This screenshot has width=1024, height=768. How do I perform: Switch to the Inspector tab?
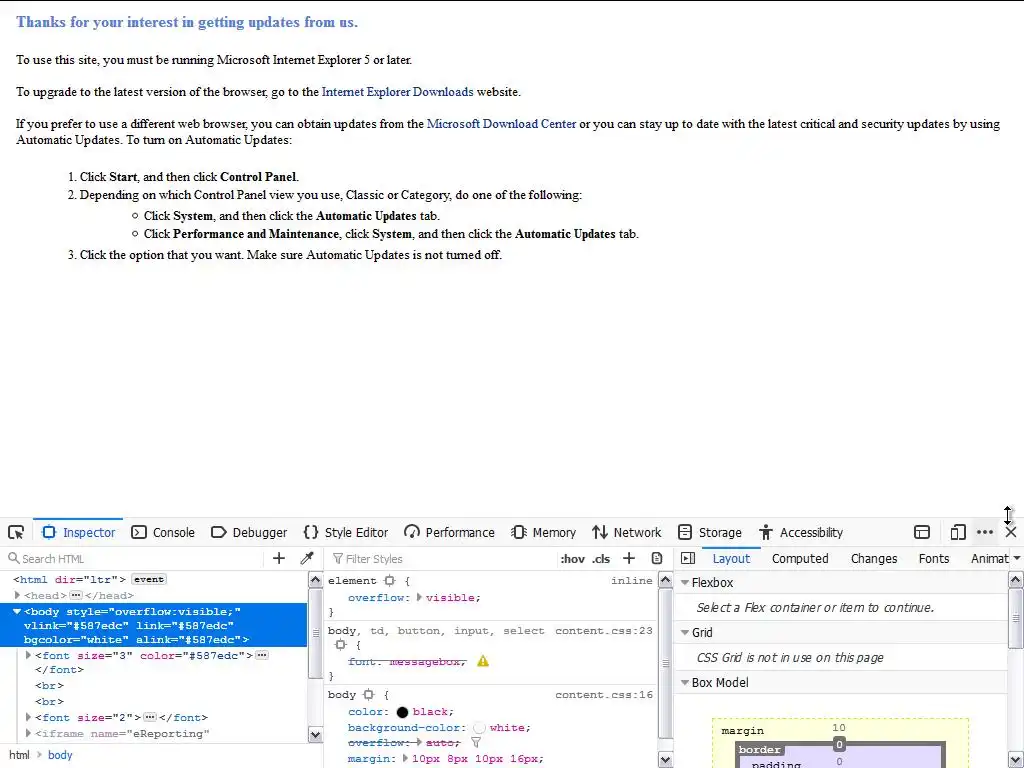click(78, 532)
